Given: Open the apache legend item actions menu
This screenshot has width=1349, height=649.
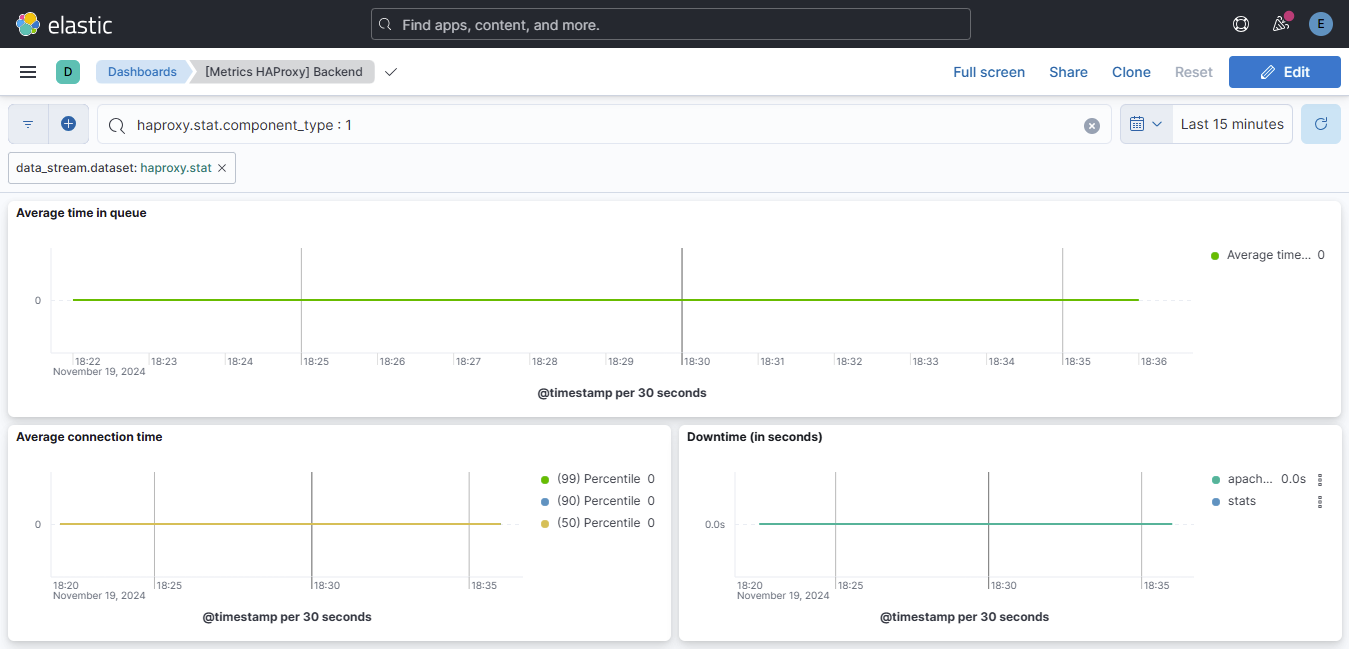Looking at the screenshot, I should [1319, 479].
